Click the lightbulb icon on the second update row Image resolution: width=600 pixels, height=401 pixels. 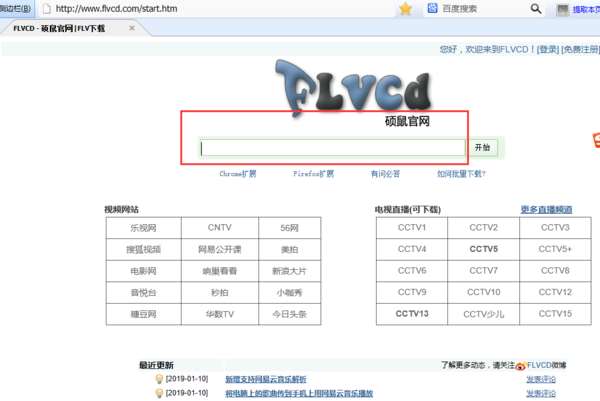[x=159, y=393]
